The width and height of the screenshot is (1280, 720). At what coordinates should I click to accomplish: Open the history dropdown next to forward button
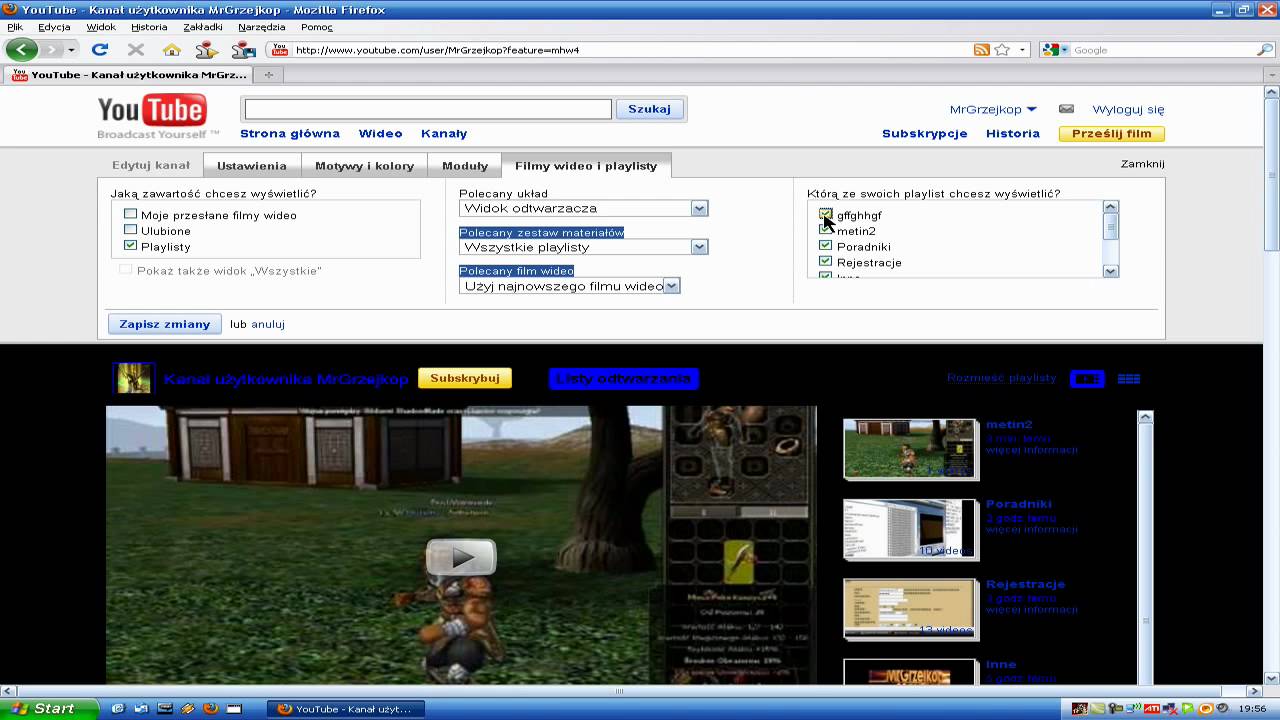pyautogui.click(x=71, y=50)
